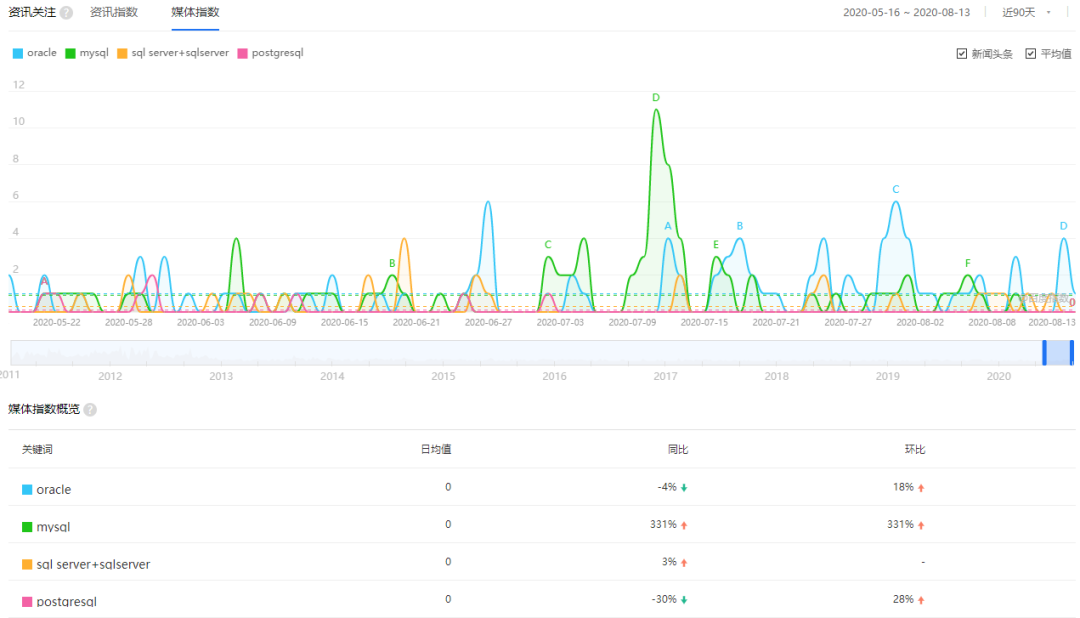Click sql server+sqlserver in the legend
The width and height of the screenshot is (1080, 618).
173,53
